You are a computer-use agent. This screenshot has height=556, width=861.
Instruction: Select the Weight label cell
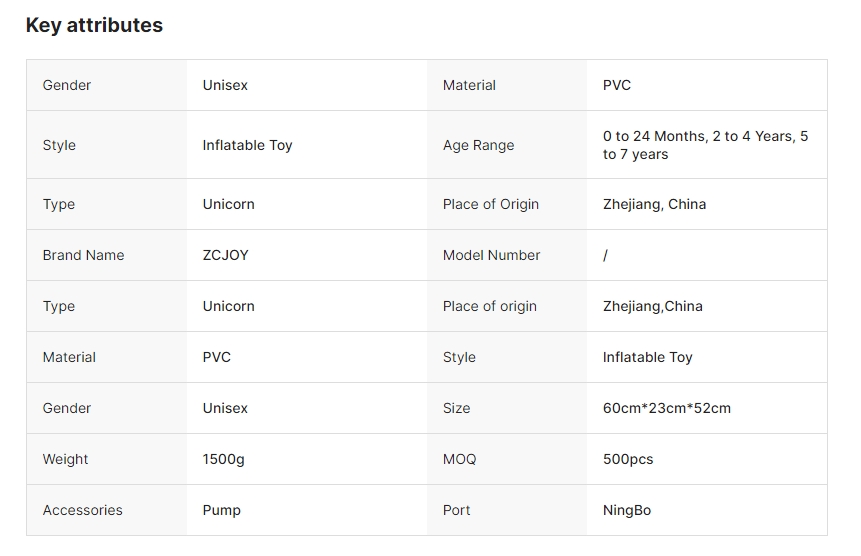click(x=65, y=459)
